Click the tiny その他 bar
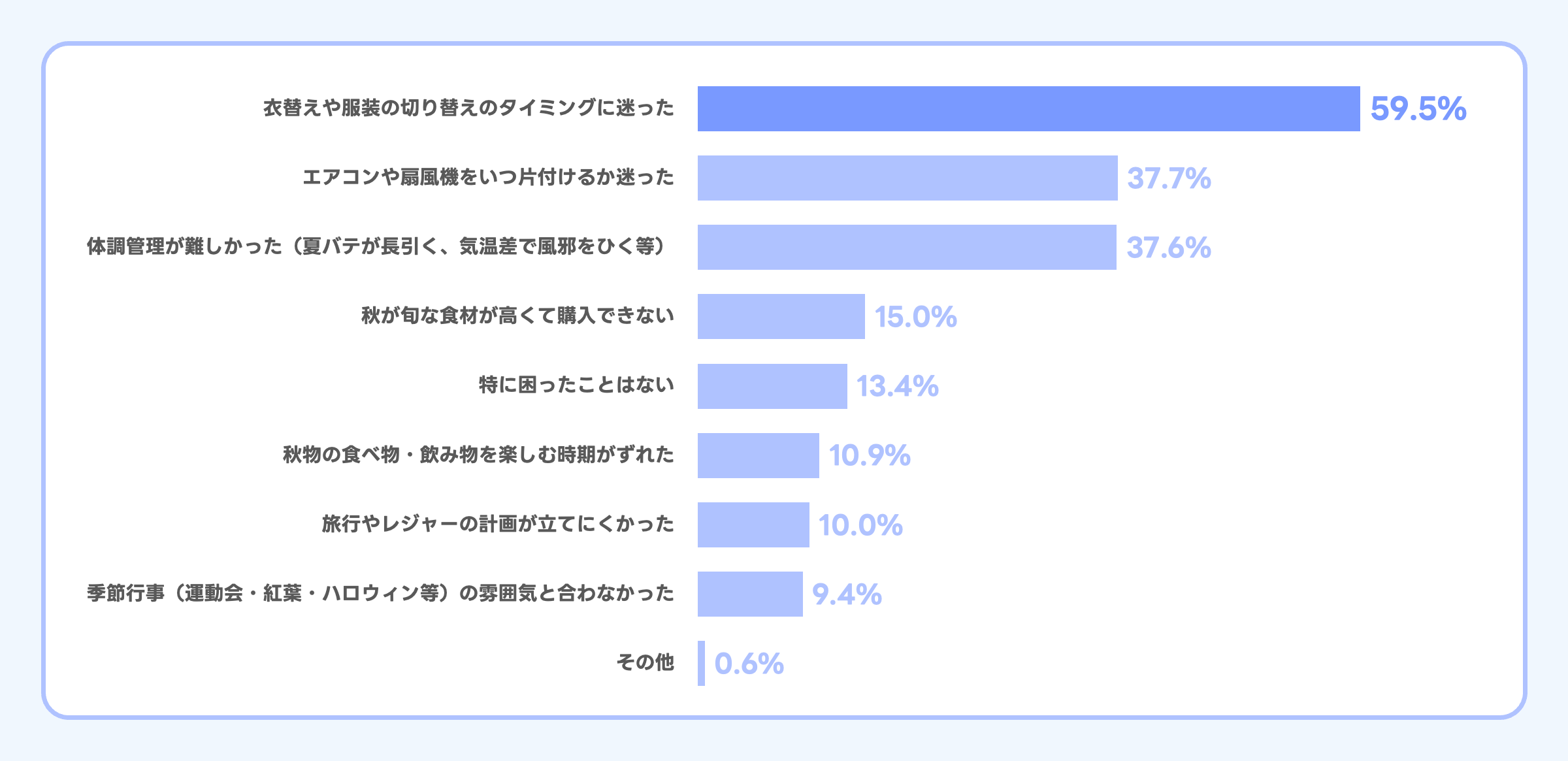 (x=701, y=663)
